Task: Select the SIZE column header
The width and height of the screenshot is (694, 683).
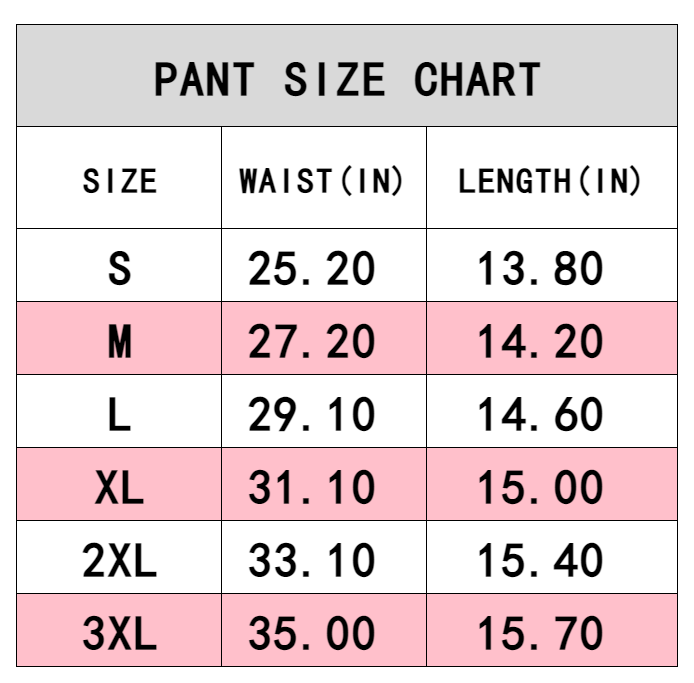Action: [120, 181]
